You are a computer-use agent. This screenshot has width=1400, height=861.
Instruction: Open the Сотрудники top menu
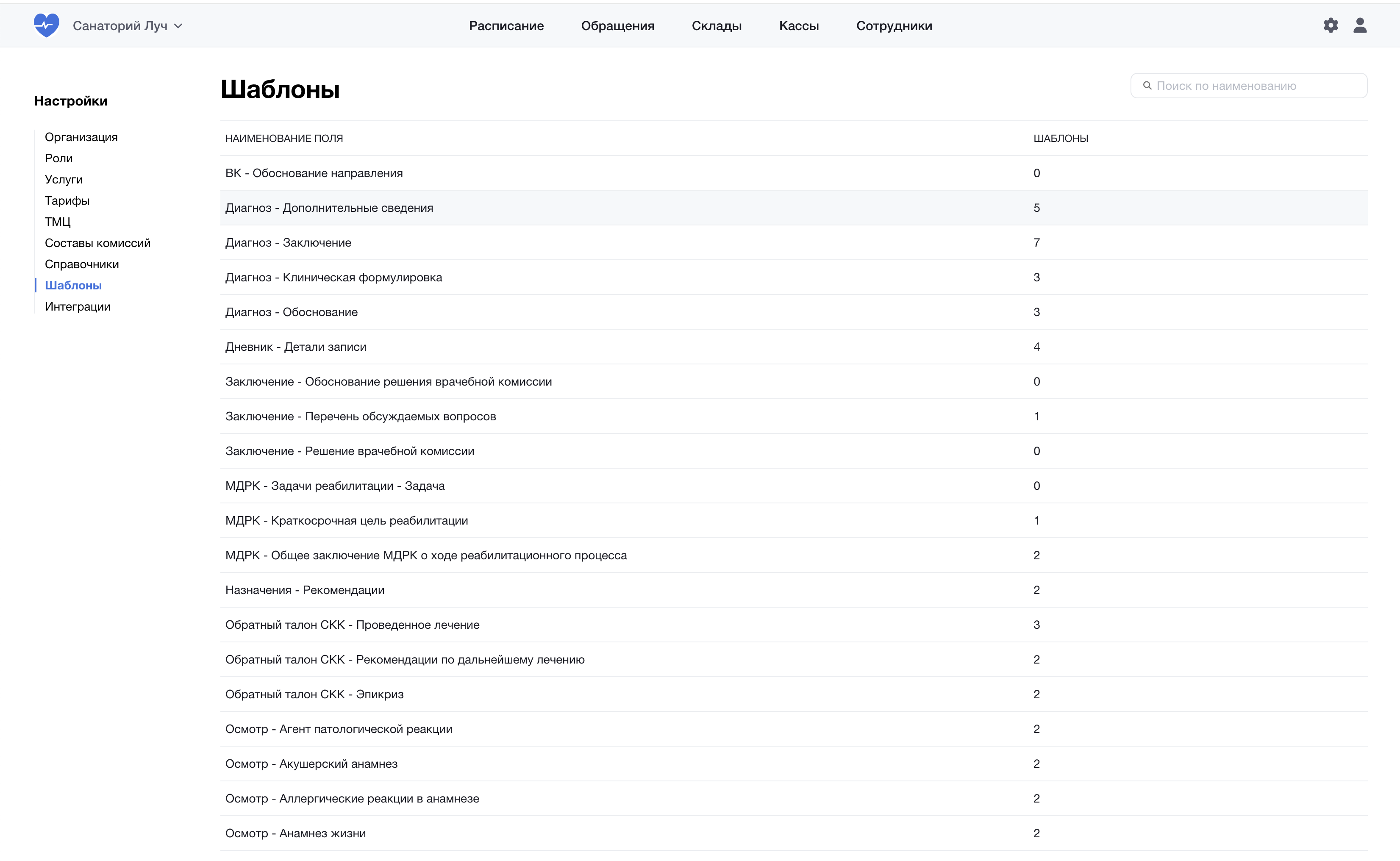point(894,25)
